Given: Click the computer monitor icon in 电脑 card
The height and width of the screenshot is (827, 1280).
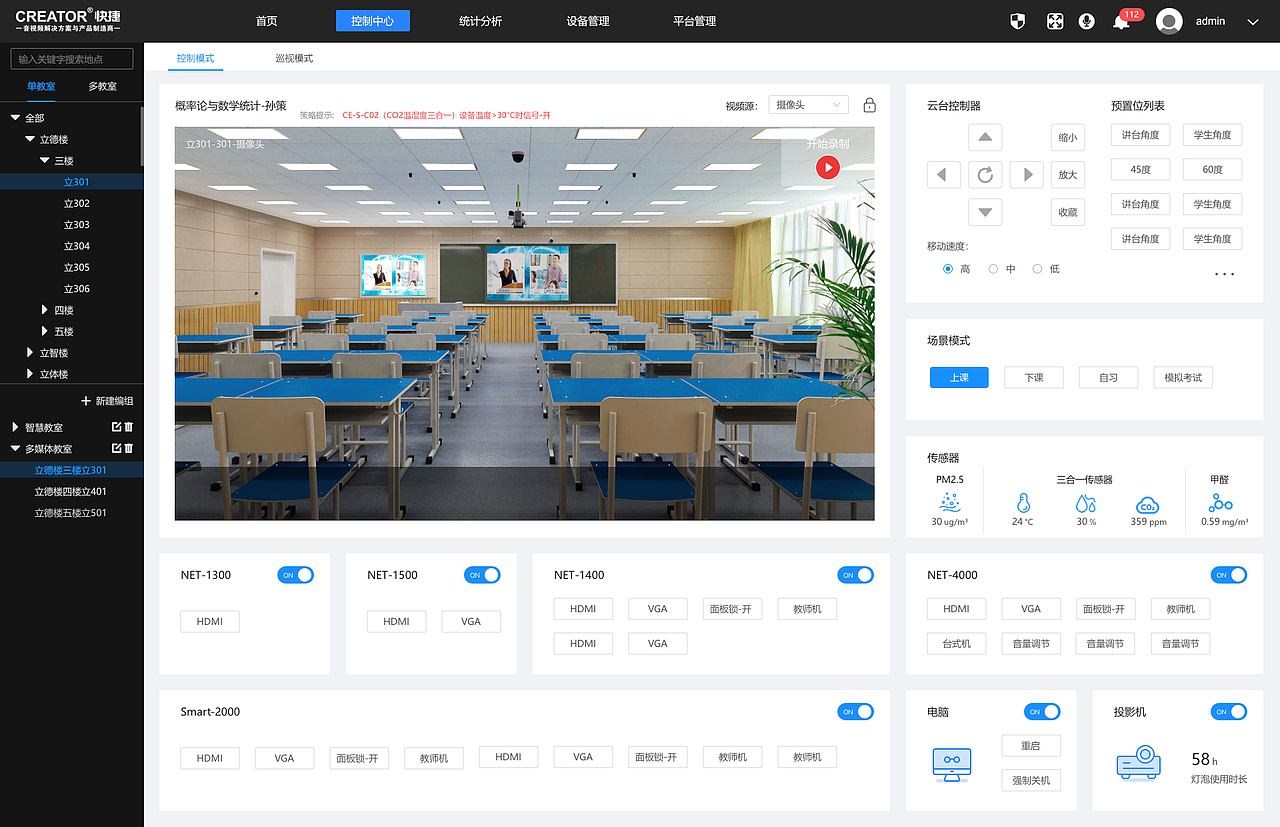Looking at the screenshot, I should click(x=951, y=763).
